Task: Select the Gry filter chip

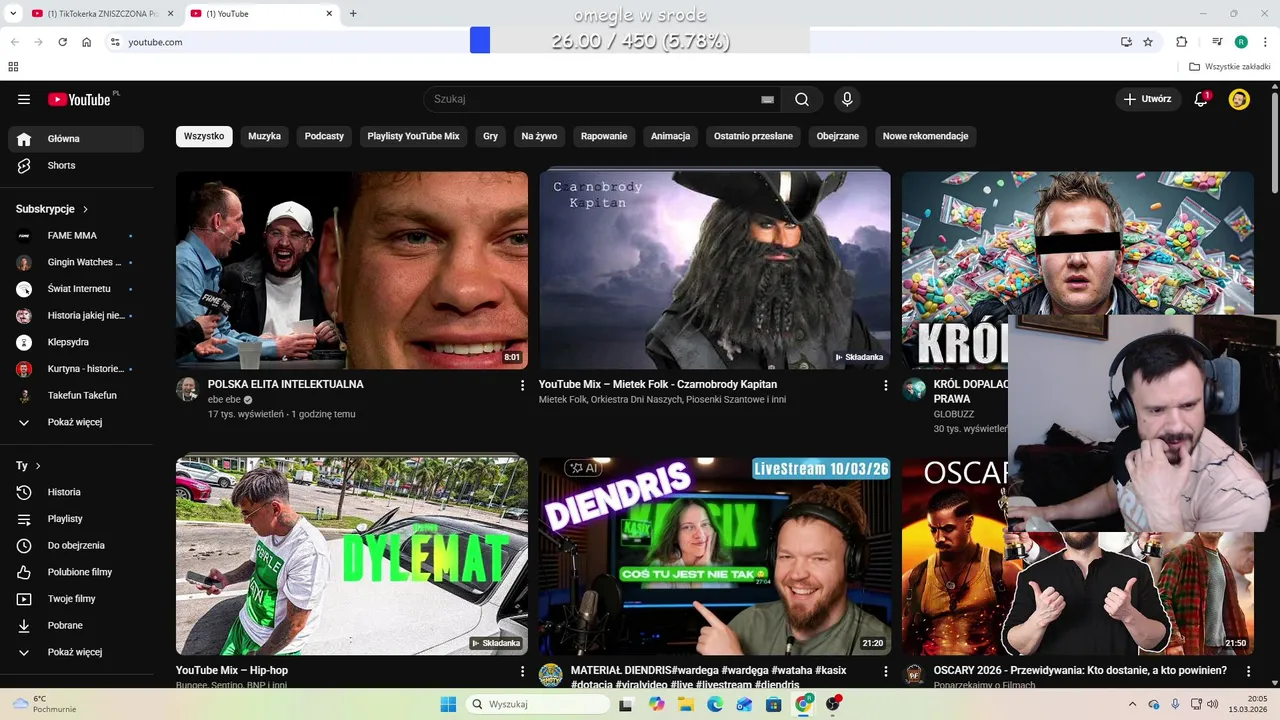Action: click(491, 136)
